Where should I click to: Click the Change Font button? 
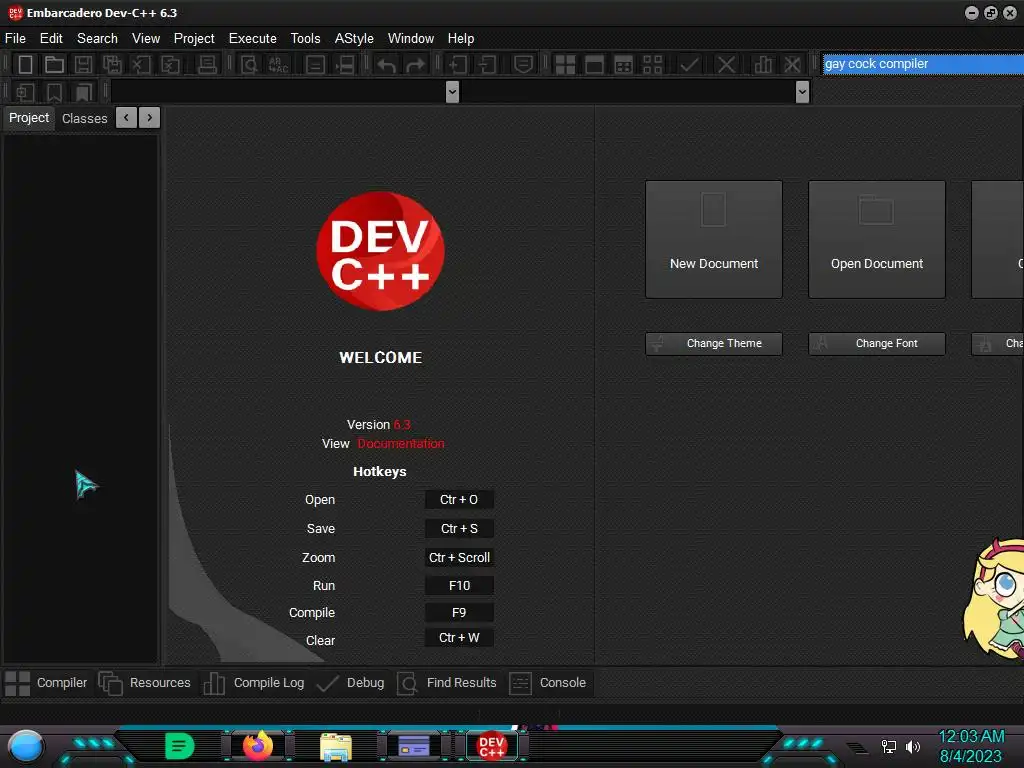click(x=877, y=344)
